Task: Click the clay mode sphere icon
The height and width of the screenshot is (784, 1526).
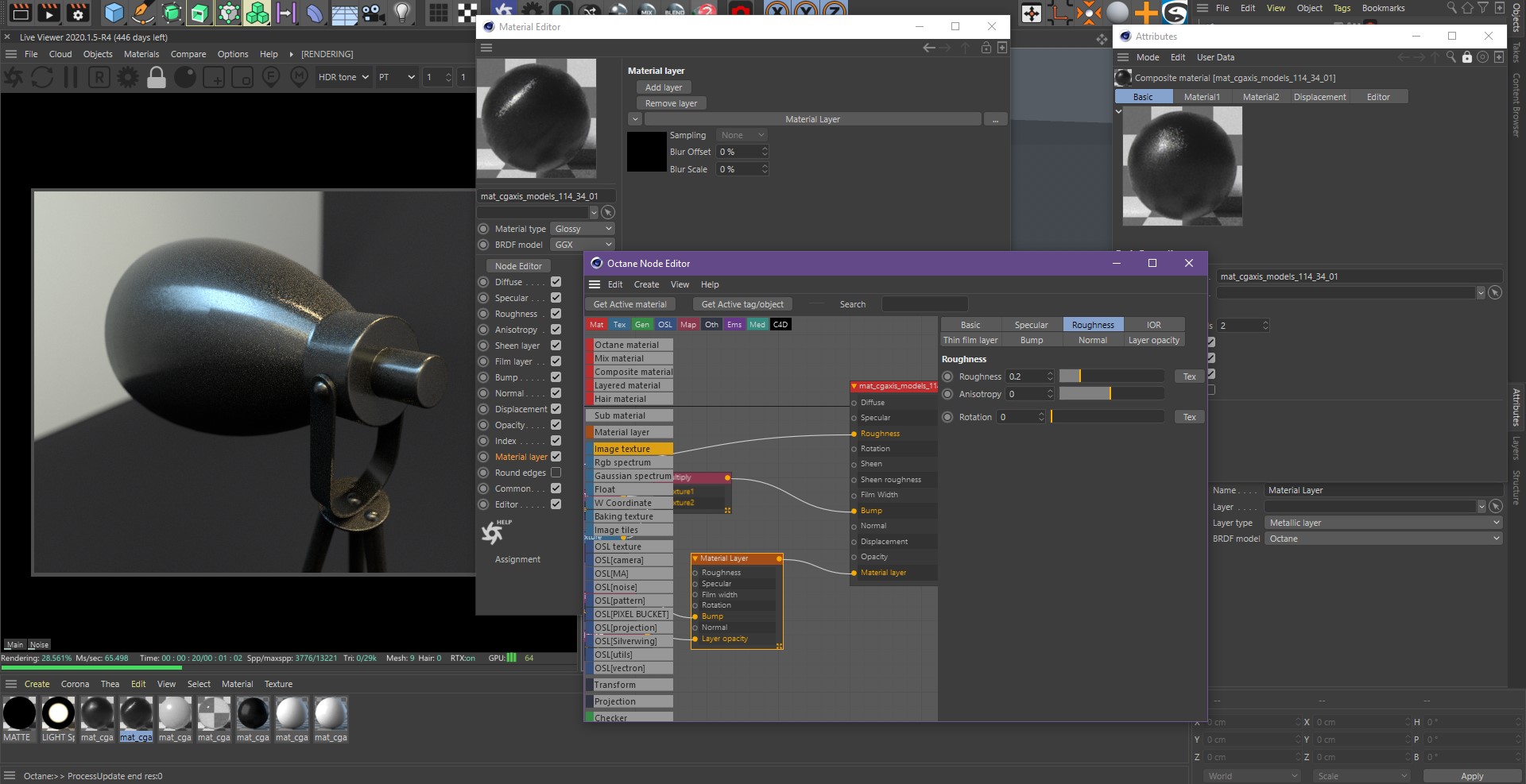Action: (185, 77)
